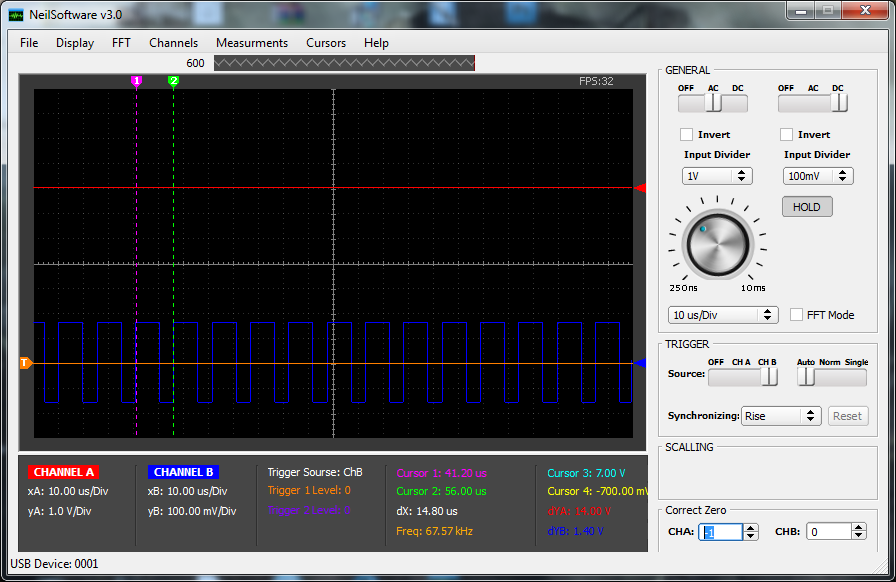This screenshot has height=582, width=896.
Task: Click the NeilSoftware app icon in title bar
Action: [16, 15]
